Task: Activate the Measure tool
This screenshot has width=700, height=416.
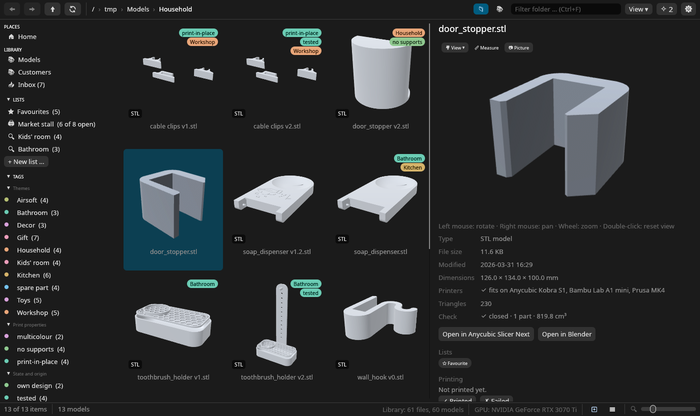Action: pos(486,48)
